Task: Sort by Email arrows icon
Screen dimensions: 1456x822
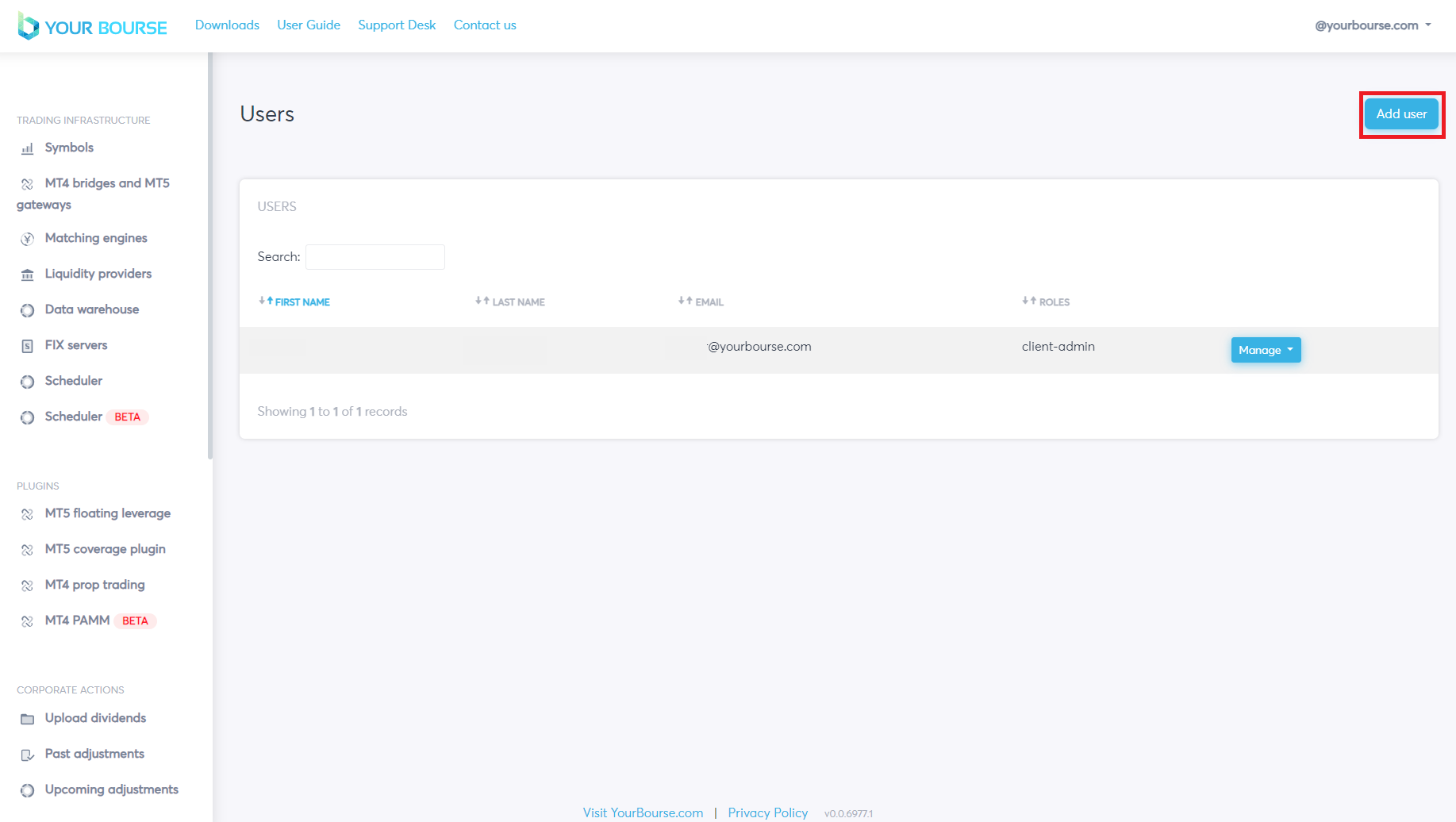Action: (x=686, y=301)
